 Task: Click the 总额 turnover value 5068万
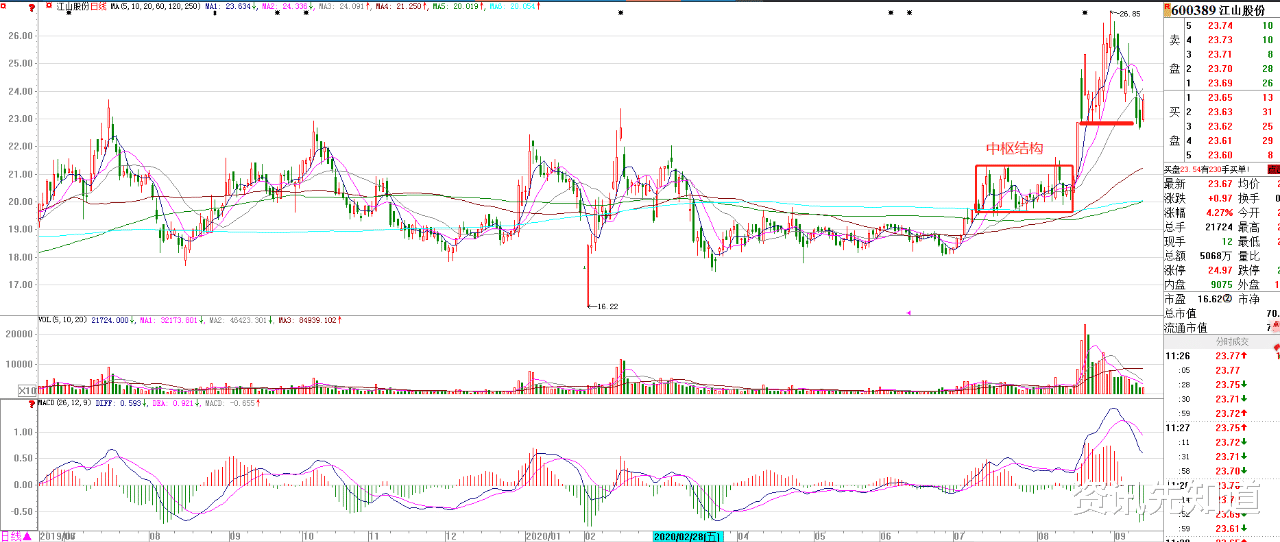1215,256
